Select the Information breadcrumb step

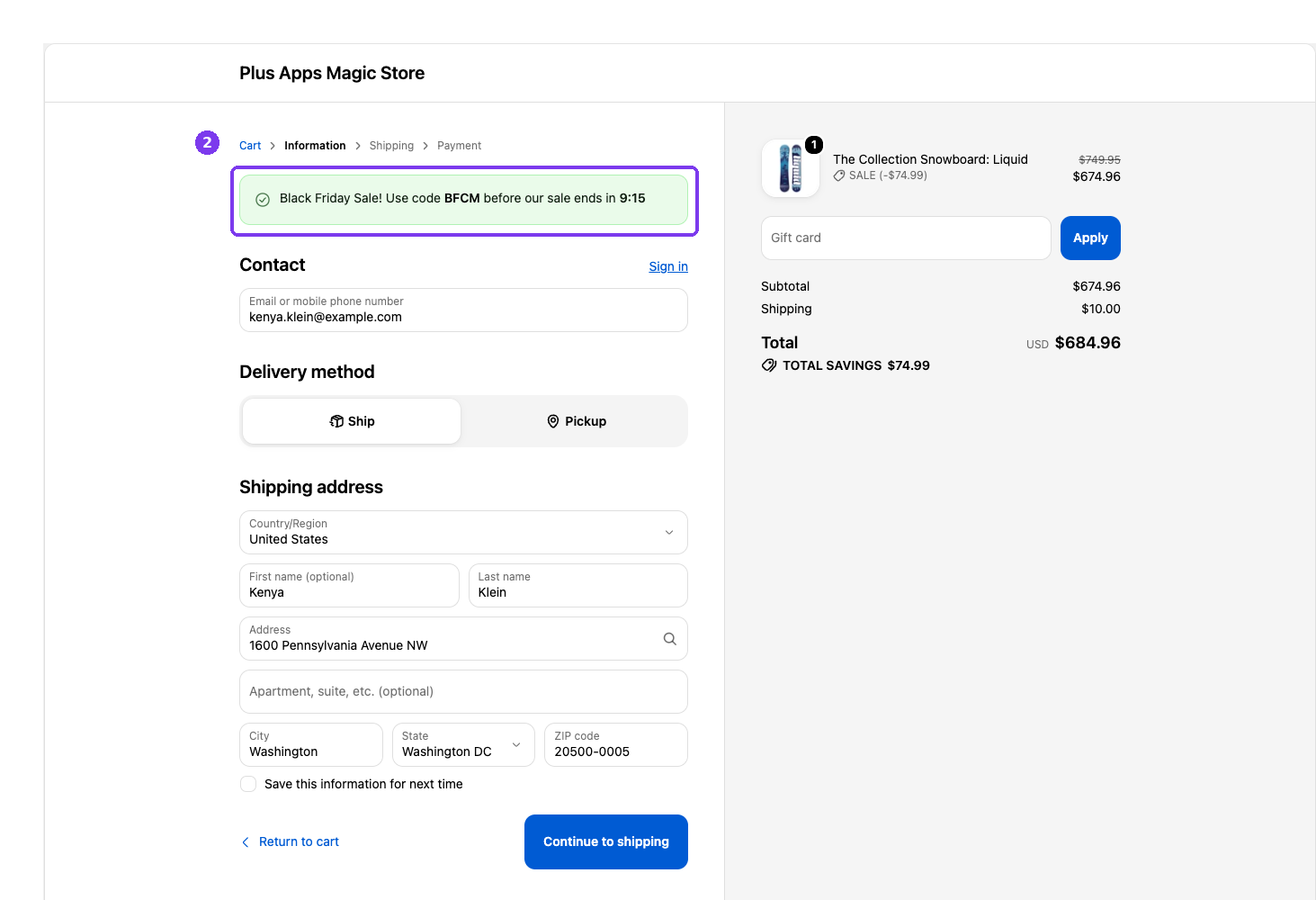tap(315, 146)
